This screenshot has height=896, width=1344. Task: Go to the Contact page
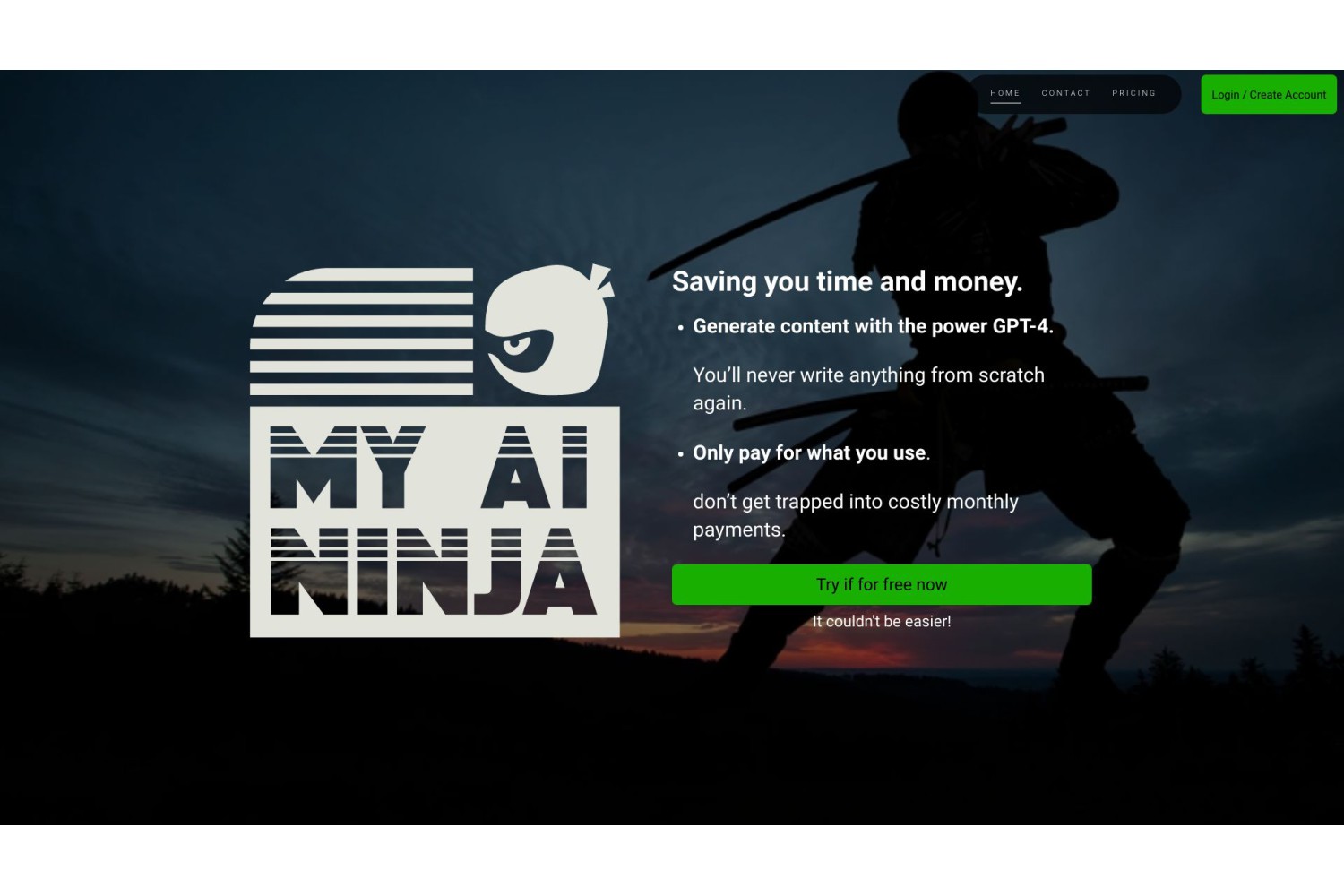click(1065, 93)
